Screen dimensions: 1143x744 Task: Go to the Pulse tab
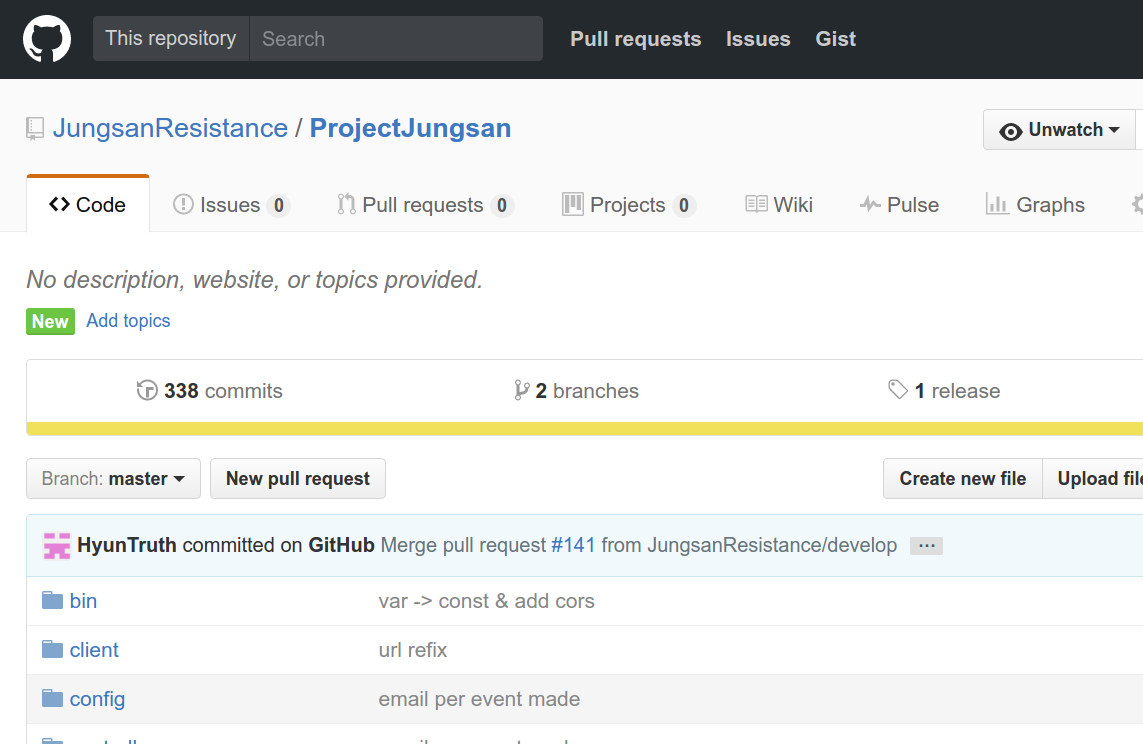(899, 205)
